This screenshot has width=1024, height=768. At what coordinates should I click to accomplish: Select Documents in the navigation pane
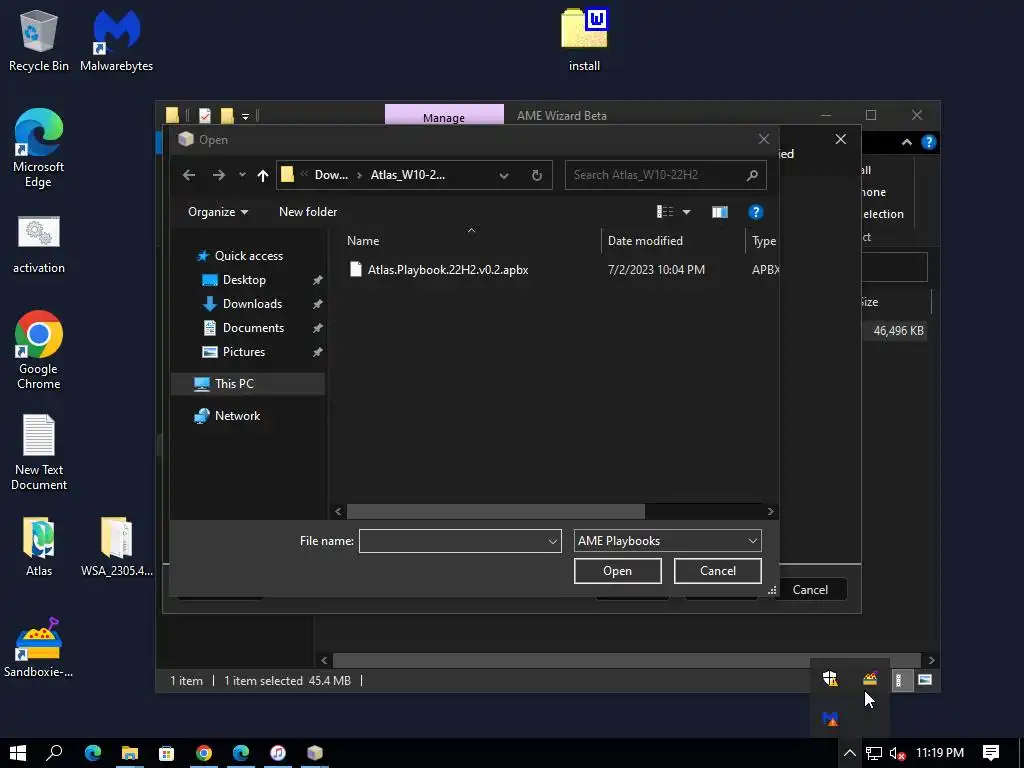click(253, 328)
